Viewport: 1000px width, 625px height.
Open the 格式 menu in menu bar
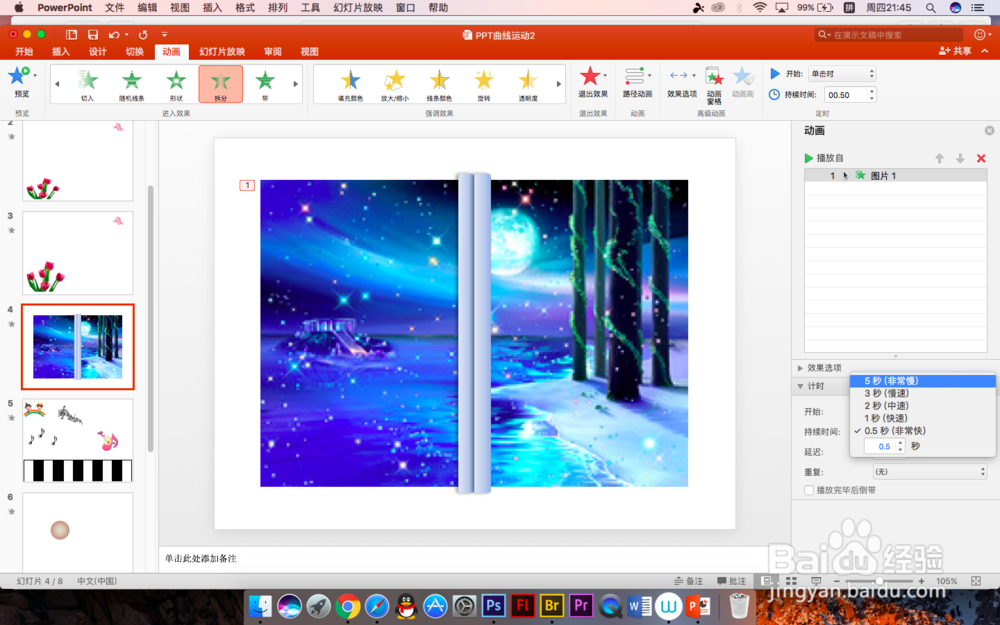coord(245,8)
